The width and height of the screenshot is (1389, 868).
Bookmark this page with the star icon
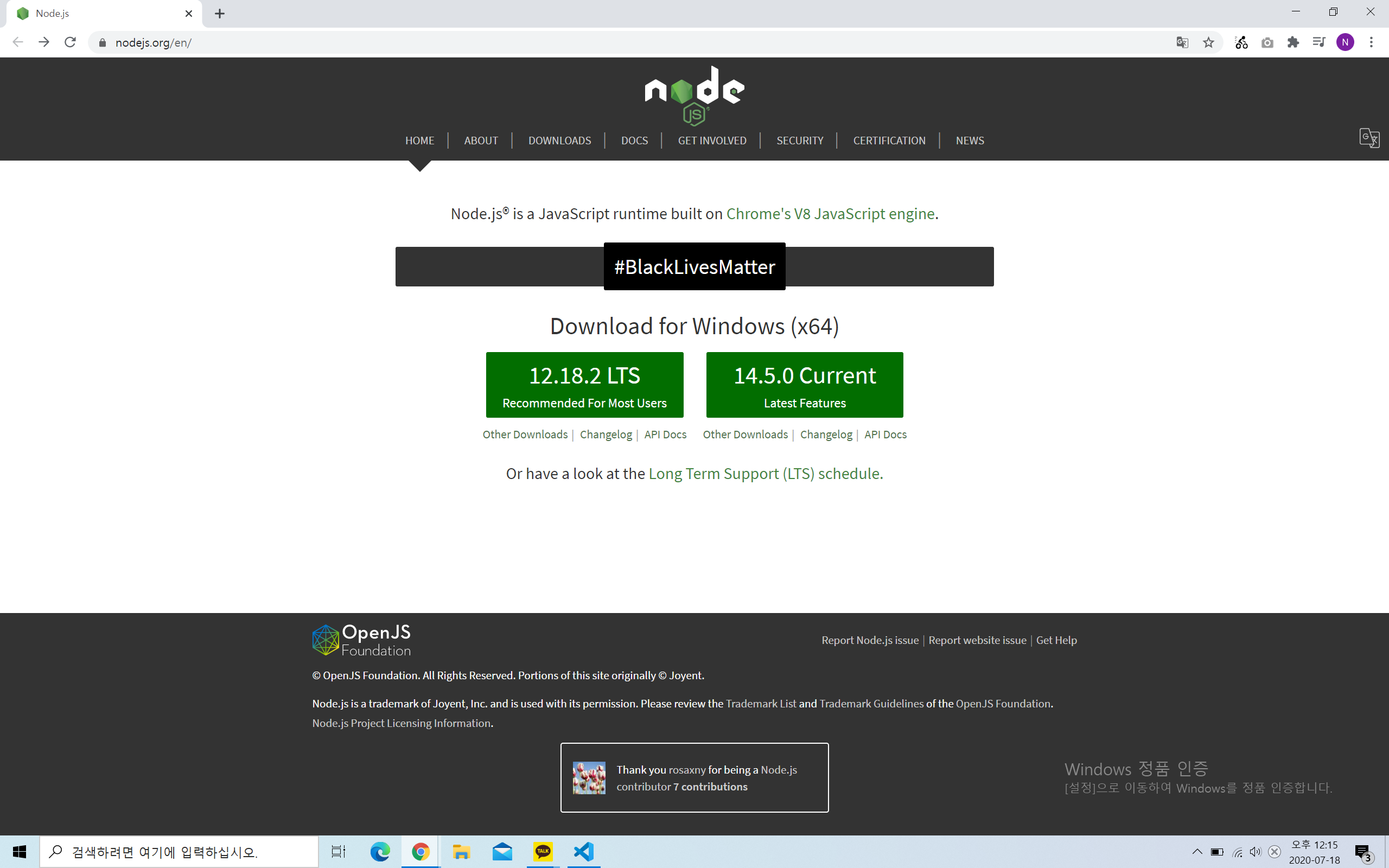(1208, 42)
